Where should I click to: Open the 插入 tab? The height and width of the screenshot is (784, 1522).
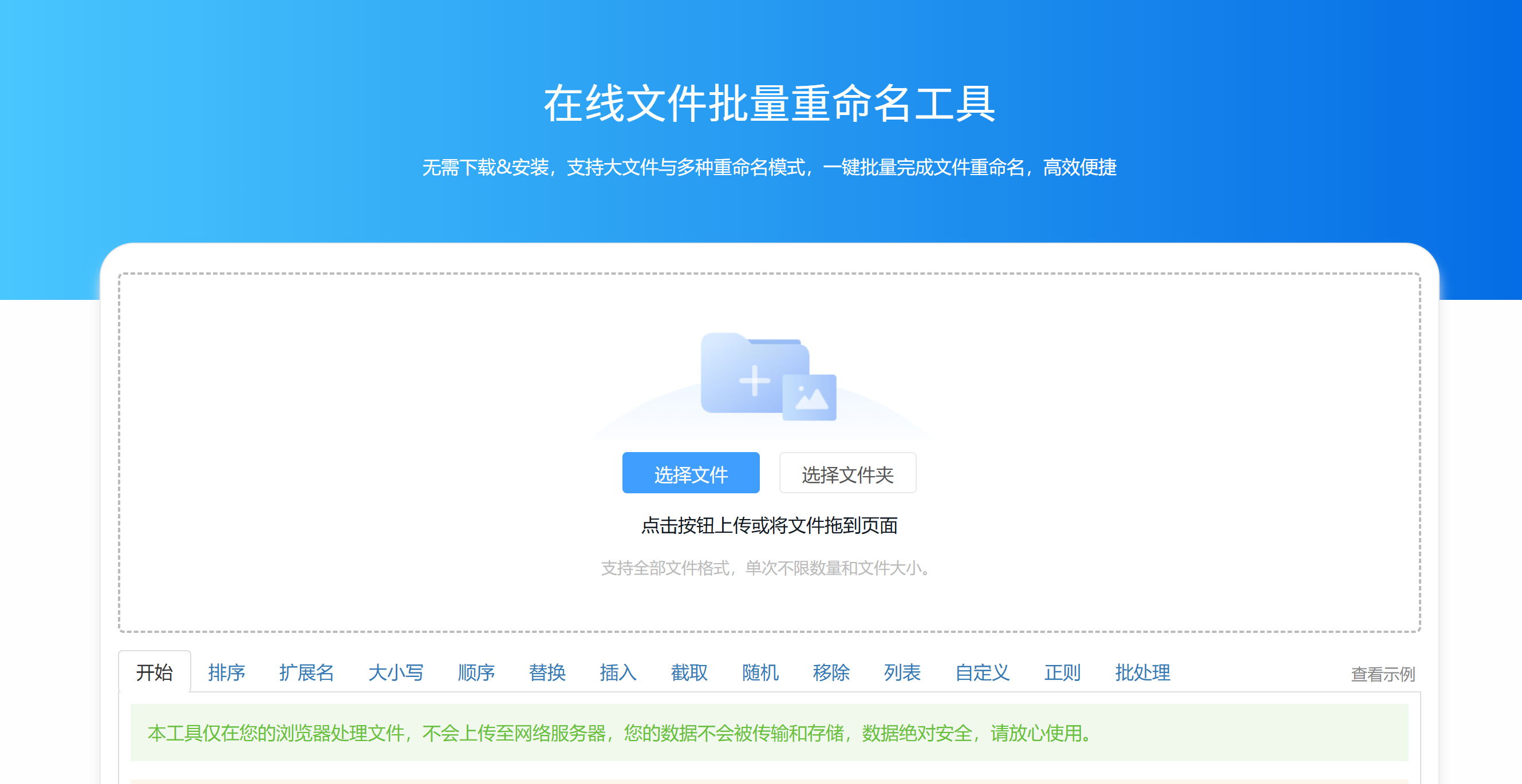[x=618, y=672]
